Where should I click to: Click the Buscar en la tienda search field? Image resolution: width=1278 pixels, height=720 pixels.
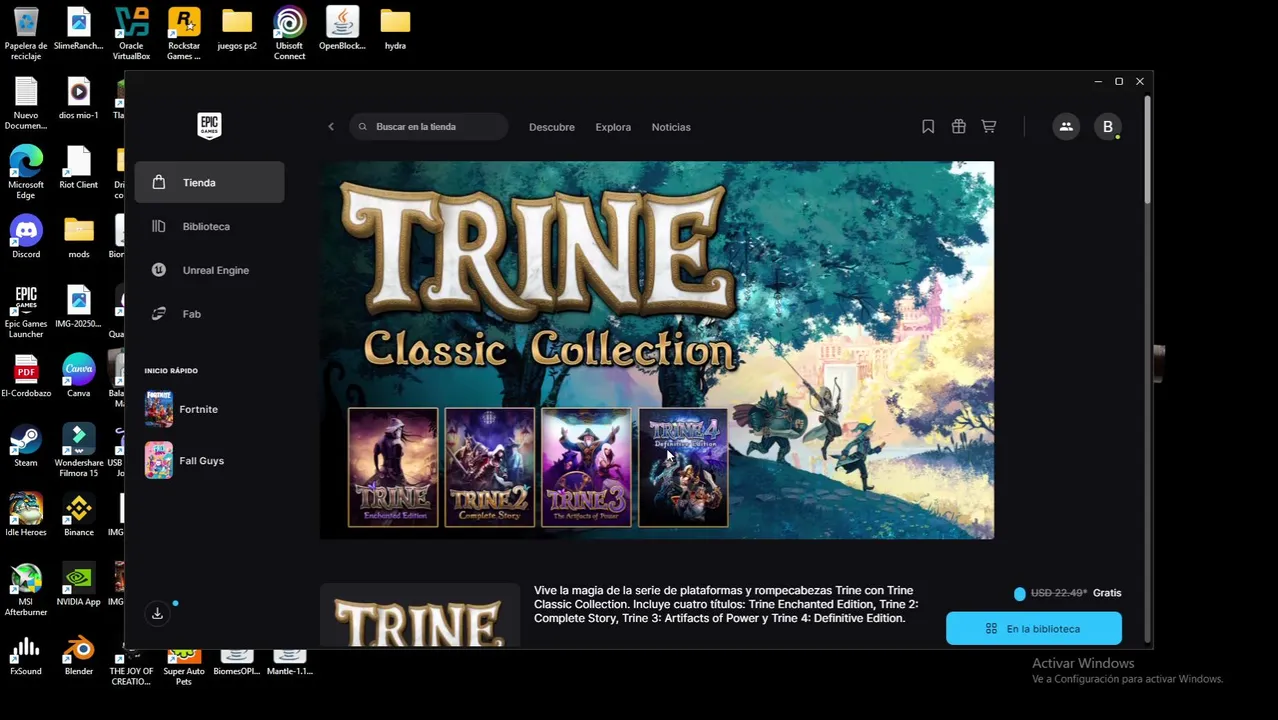429,127
